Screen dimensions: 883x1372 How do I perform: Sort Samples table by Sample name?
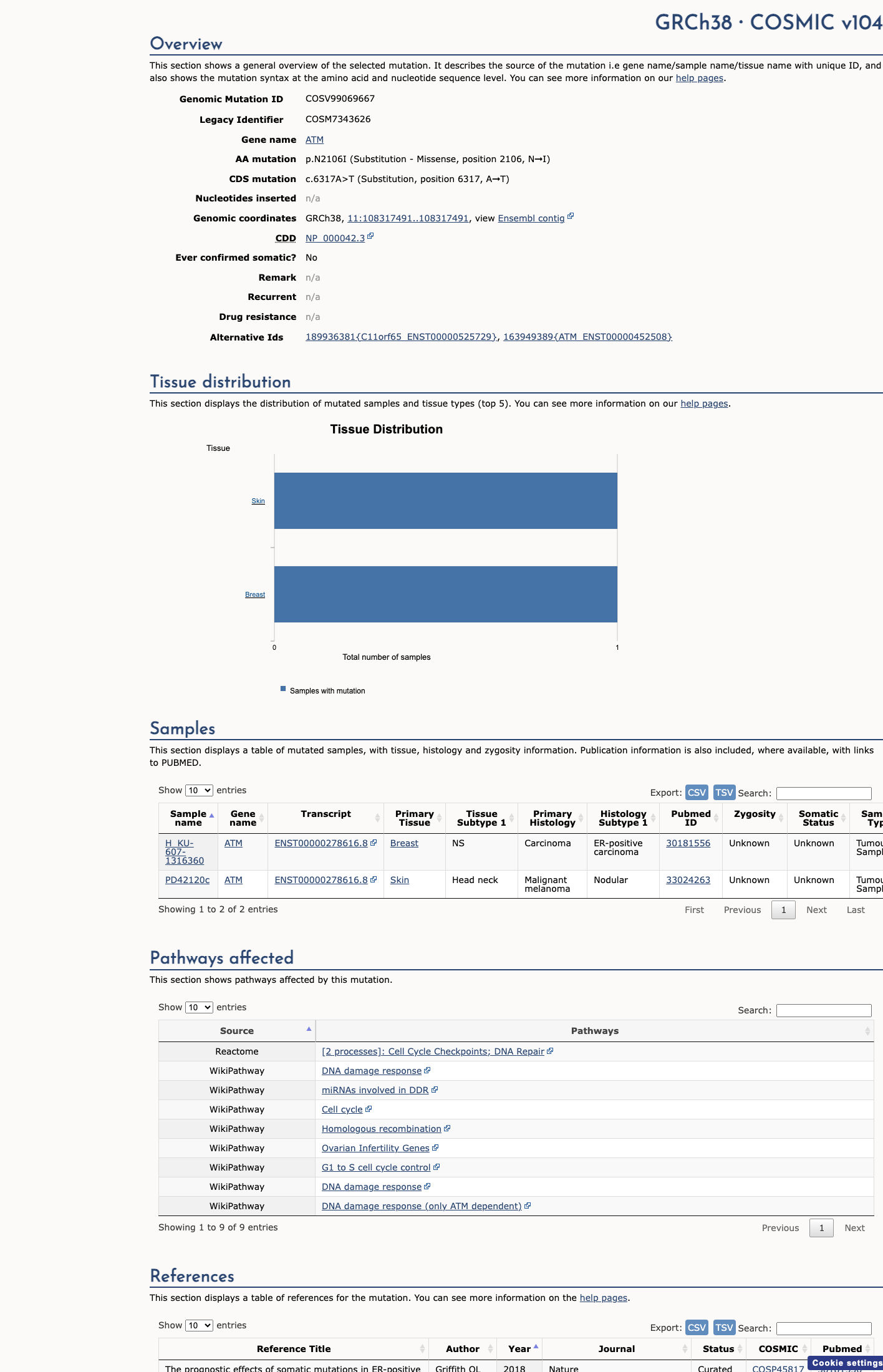pyautogui.click(x=188, y=818)
